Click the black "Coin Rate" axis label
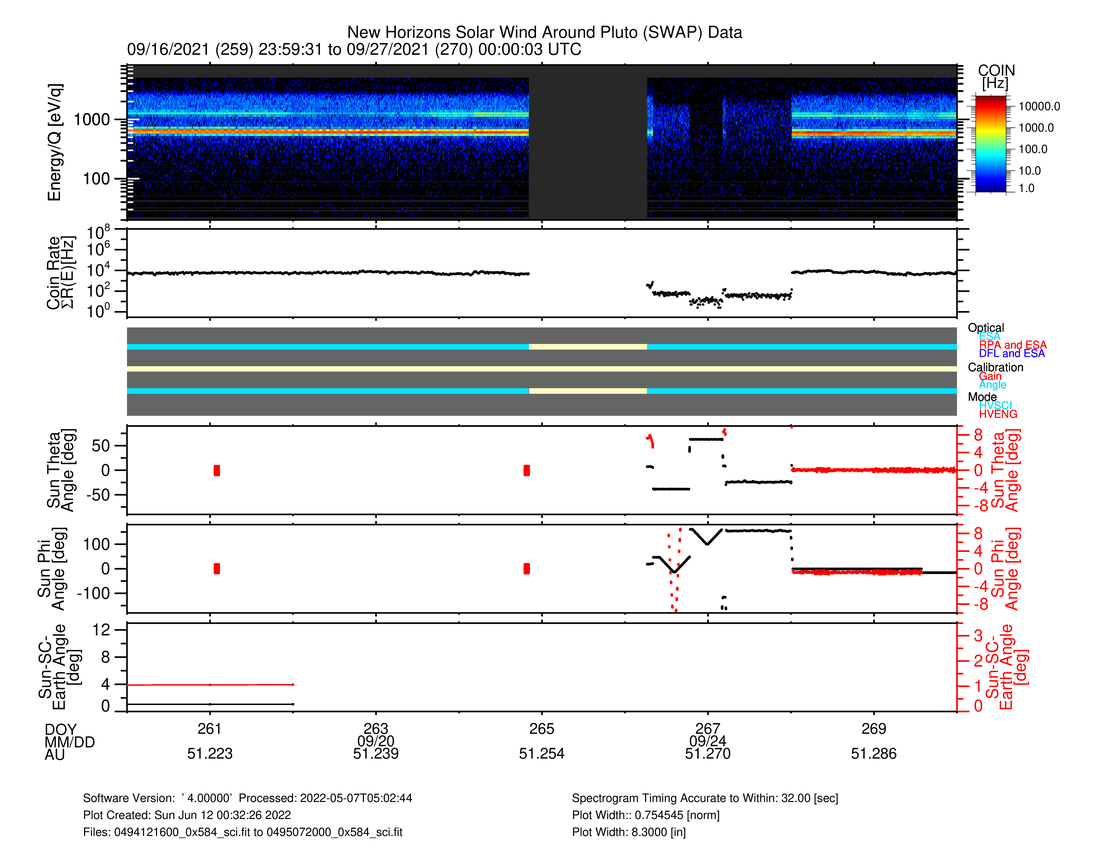Viewport: 1100px width, 850px height. click(x=56, y=270)
